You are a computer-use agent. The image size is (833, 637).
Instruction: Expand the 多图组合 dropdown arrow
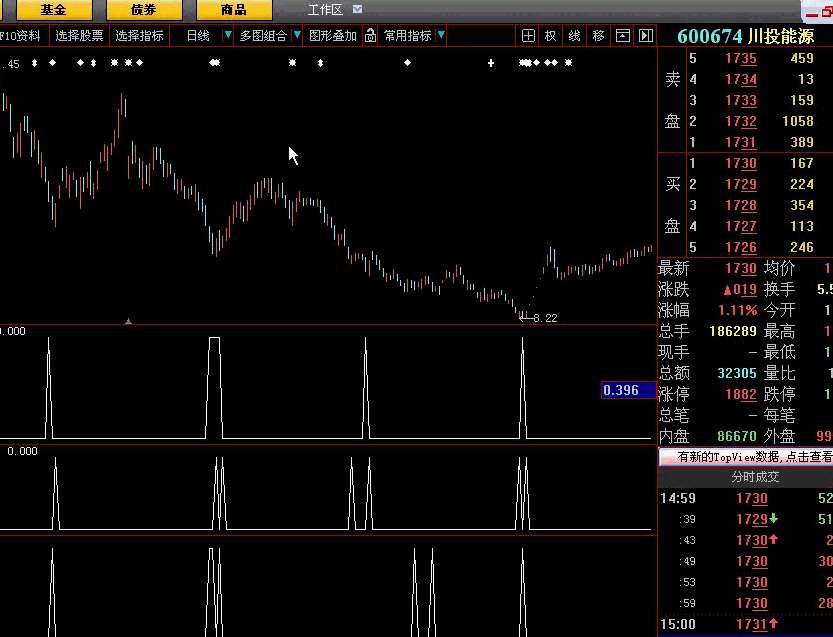point(297,36)
